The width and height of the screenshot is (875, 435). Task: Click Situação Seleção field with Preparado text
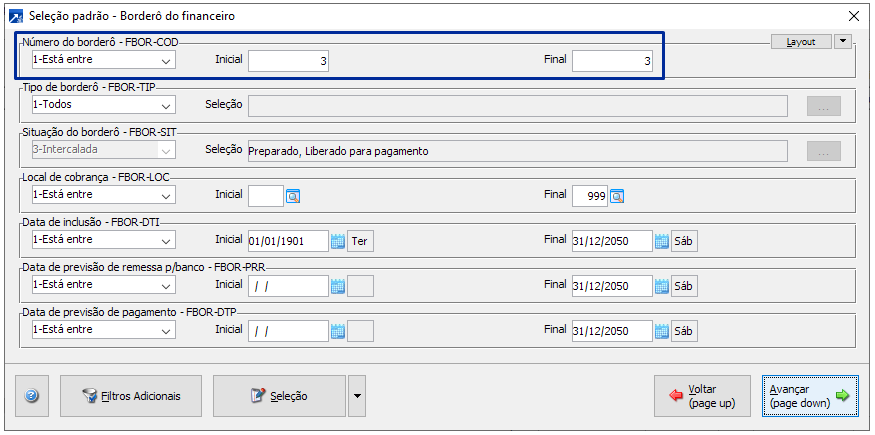518,151
